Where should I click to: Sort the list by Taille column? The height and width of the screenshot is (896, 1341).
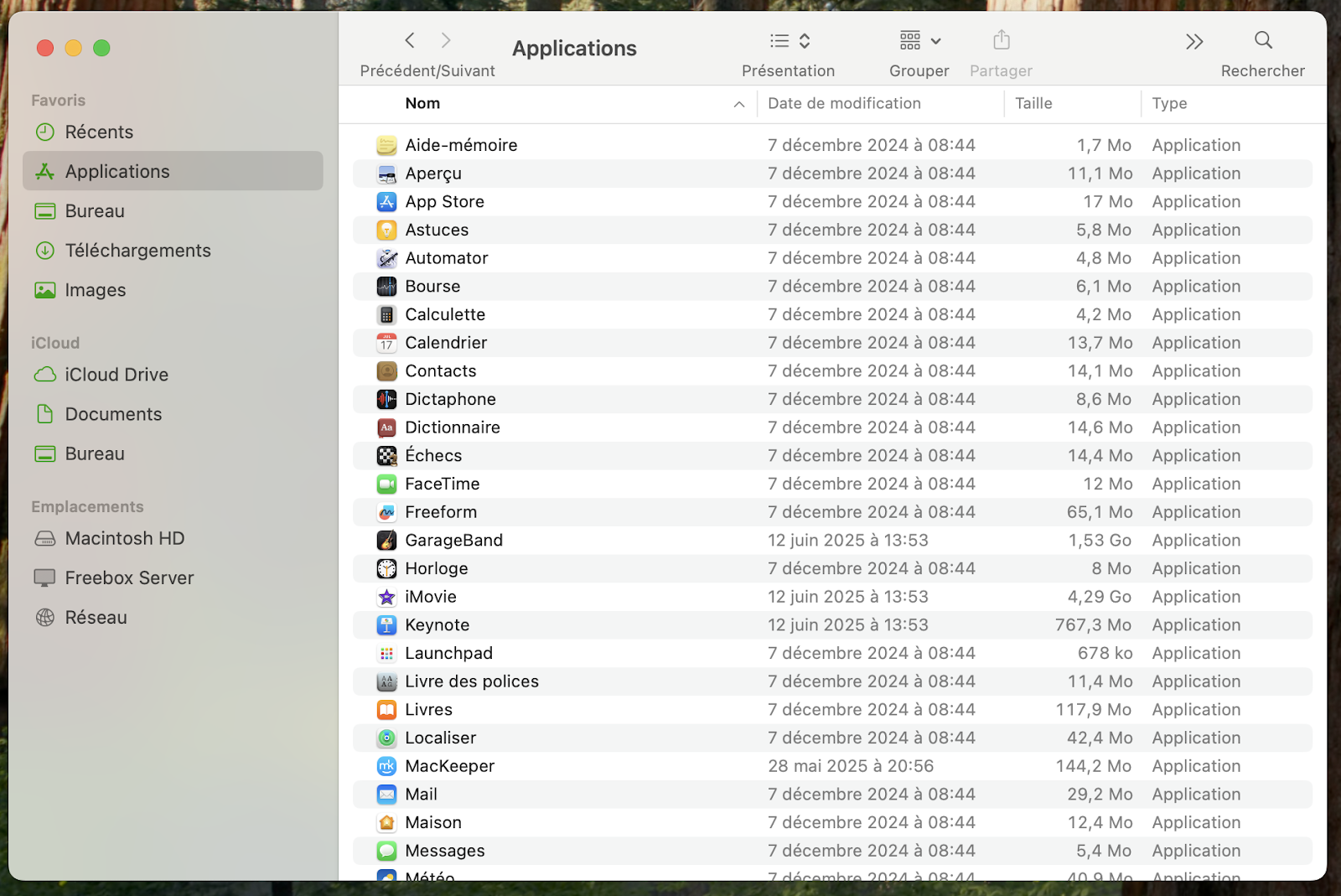tap(1033, 104)
